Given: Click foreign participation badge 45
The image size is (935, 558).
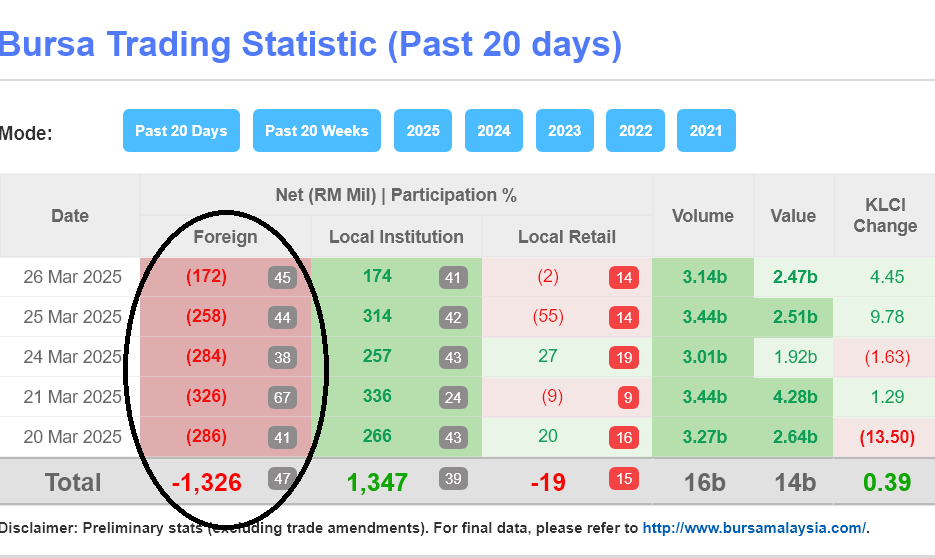Looking at the screenshot, I should click(282, 278).
